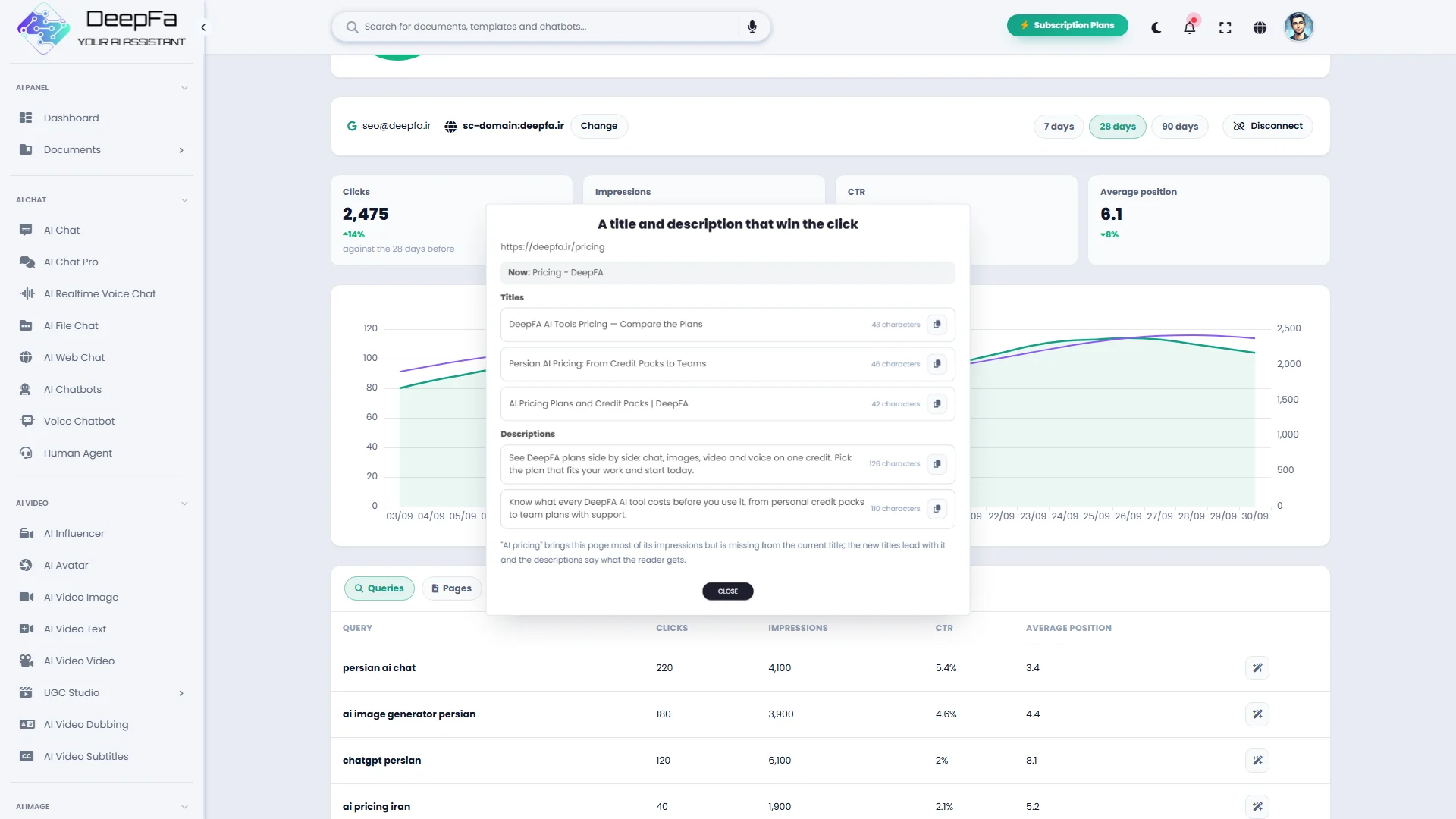Screen dimensions: 1456x819
Task: Switch to the Queries tab
Action: (379, 588)
